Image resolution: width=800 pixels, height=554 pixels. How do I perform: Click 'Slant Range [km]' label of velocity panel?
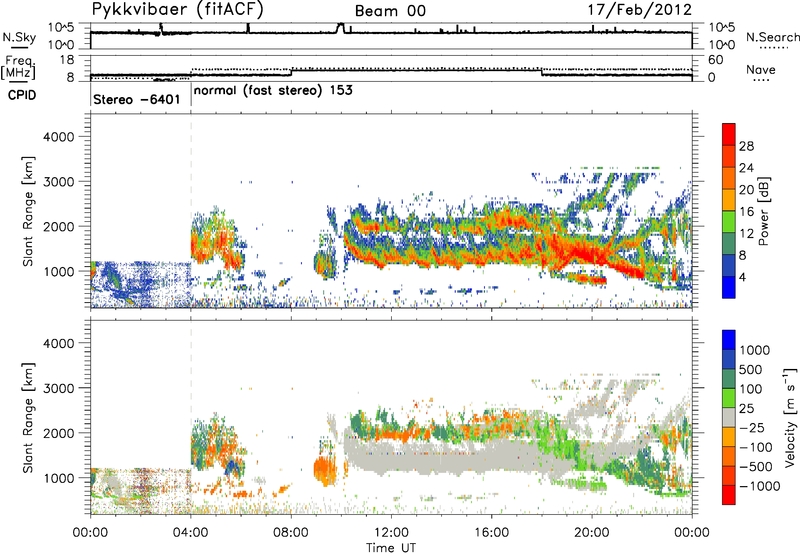tap(28, 417)
